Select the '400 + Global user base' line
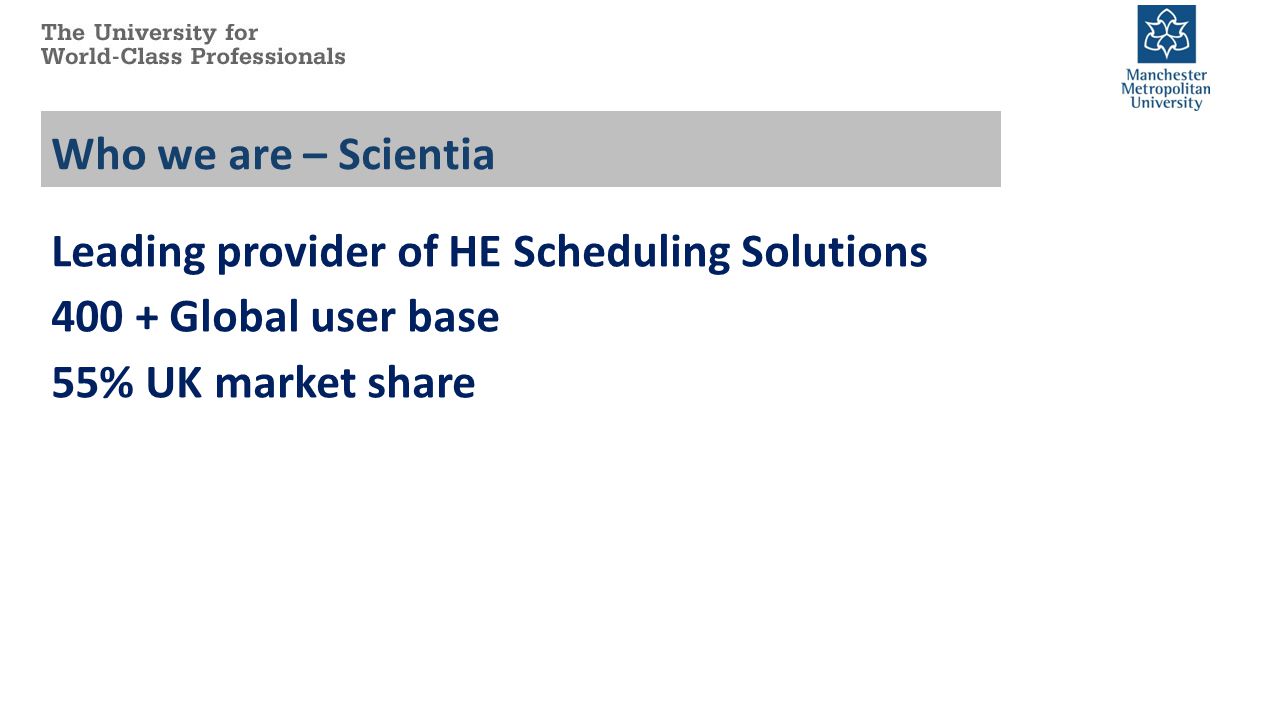 (x=275, y=317)
